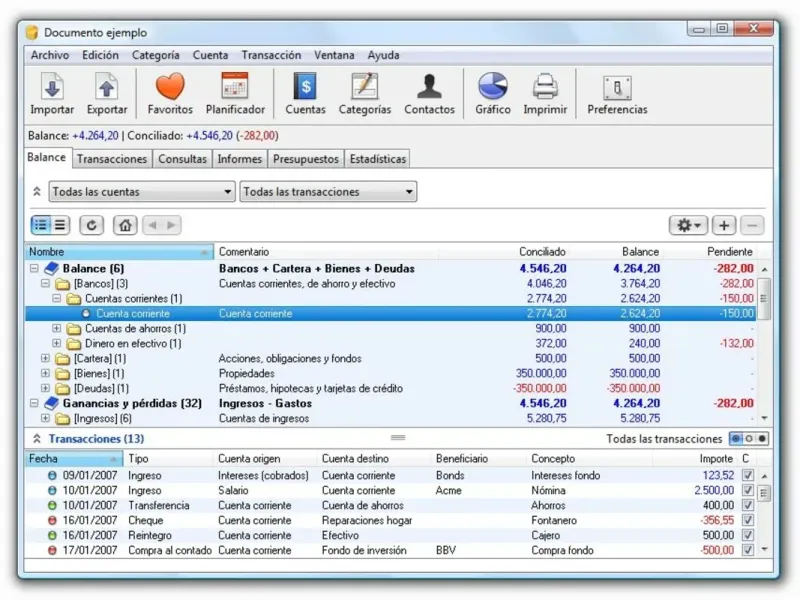Toggle reconciled checkbox for Intereses fondo row
The height and width of the screenshot is (600, 800).
tap(747, 476)
